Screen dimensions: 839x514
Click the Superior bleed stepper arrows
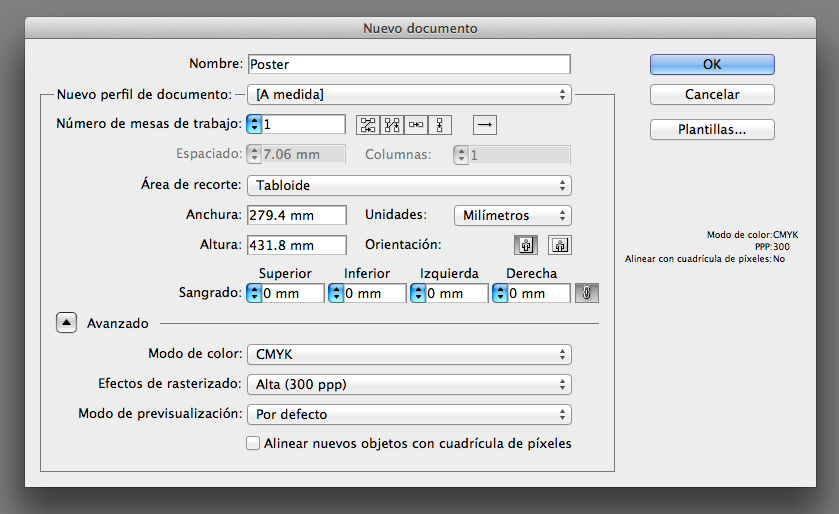(x=254, y=293)
